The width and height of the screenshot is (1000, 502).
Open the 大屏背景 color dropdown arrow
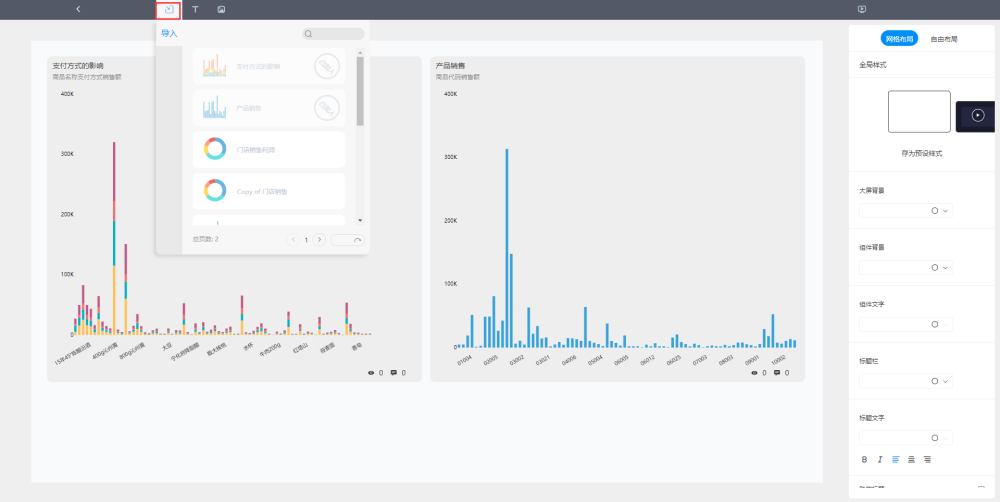(946, 210)
